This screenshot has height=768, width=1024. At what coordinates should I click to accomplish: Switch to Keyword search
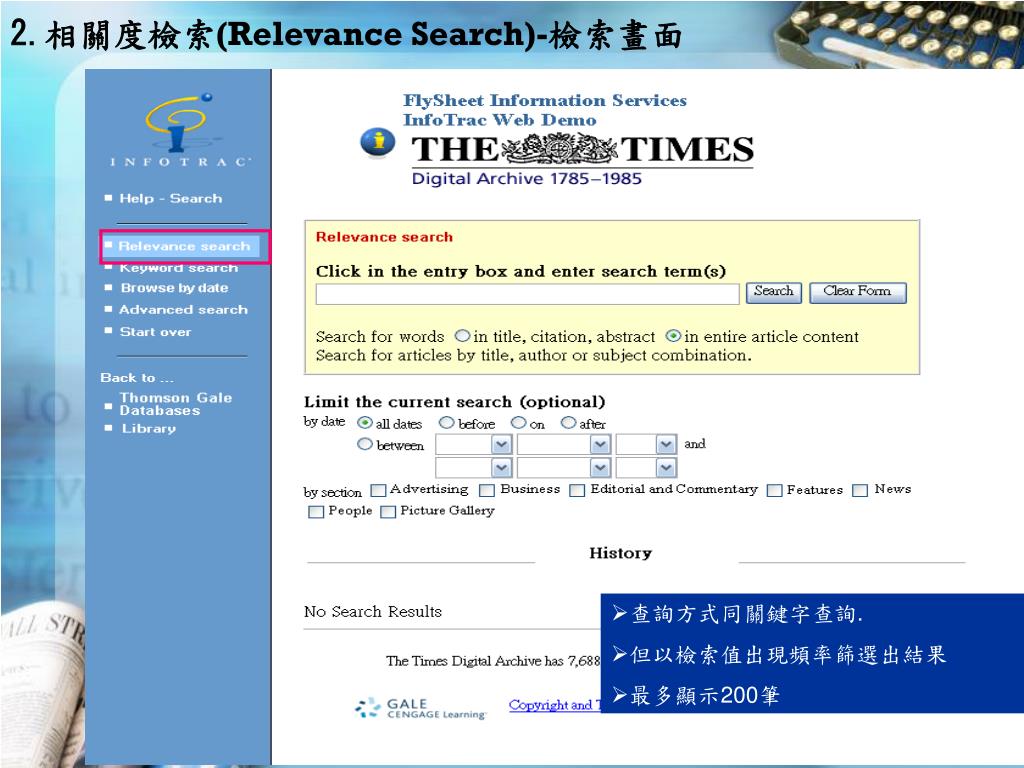tap(178, 268)
